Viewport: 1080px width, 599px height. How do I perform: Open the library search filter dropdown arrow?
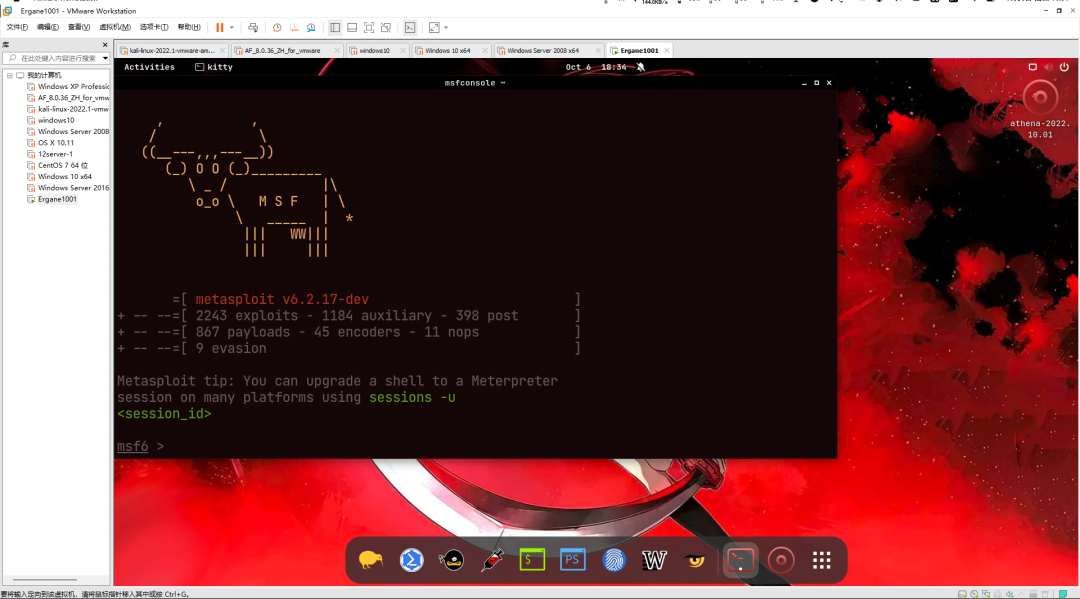tap(105, 59)
